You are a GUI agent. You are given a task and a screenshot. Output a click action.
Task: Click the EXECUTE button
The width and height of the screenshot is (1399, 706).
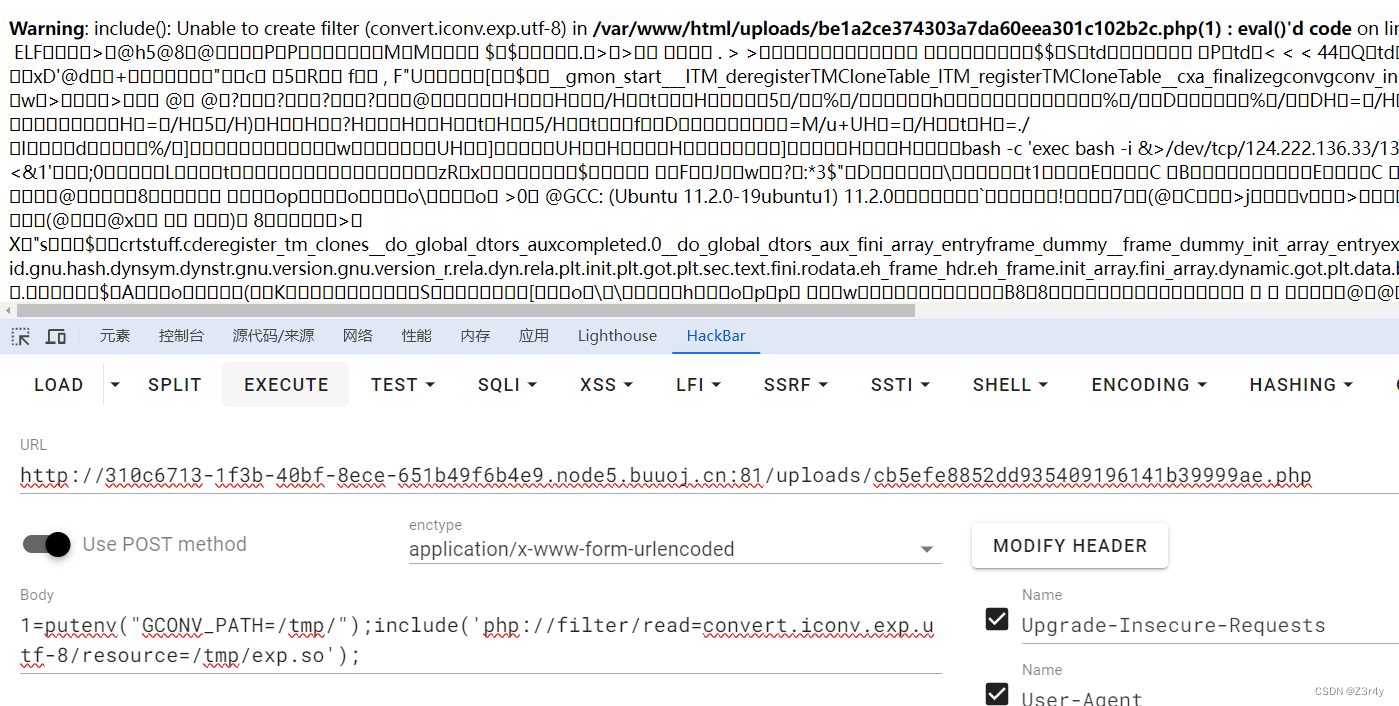[285, 384]
